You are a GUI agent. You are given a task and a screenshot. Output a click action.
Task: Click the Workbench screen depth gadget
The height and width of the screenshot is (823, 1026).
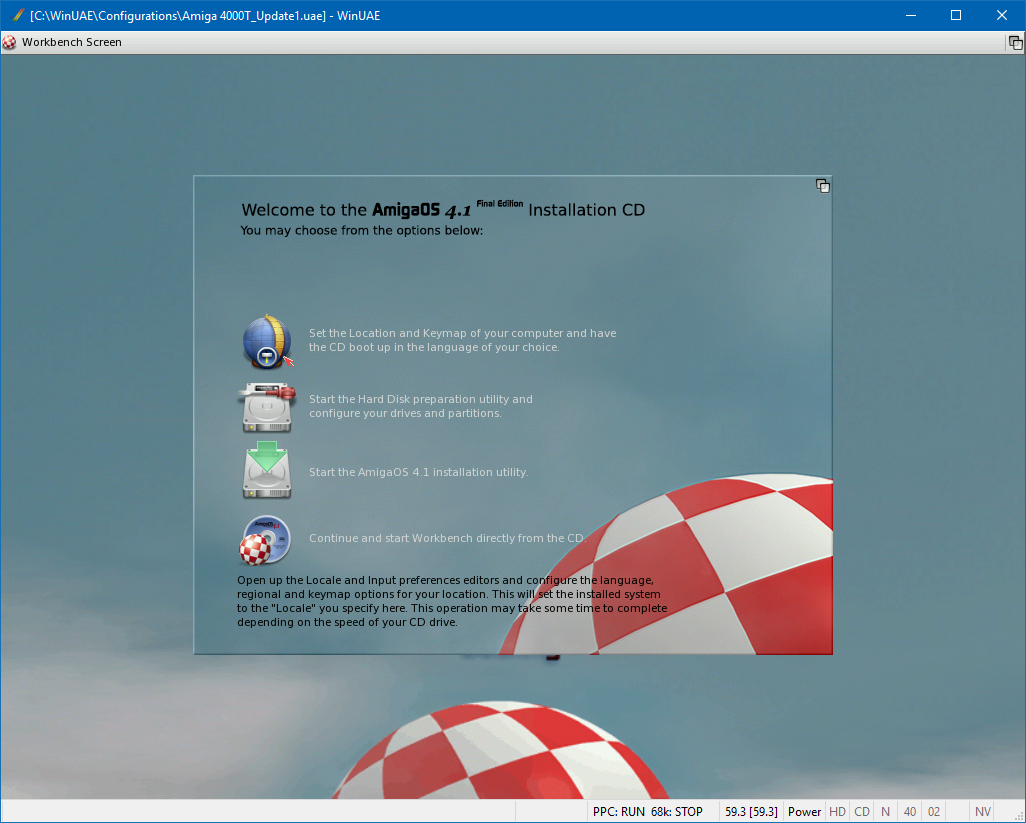click(1015, 42)
